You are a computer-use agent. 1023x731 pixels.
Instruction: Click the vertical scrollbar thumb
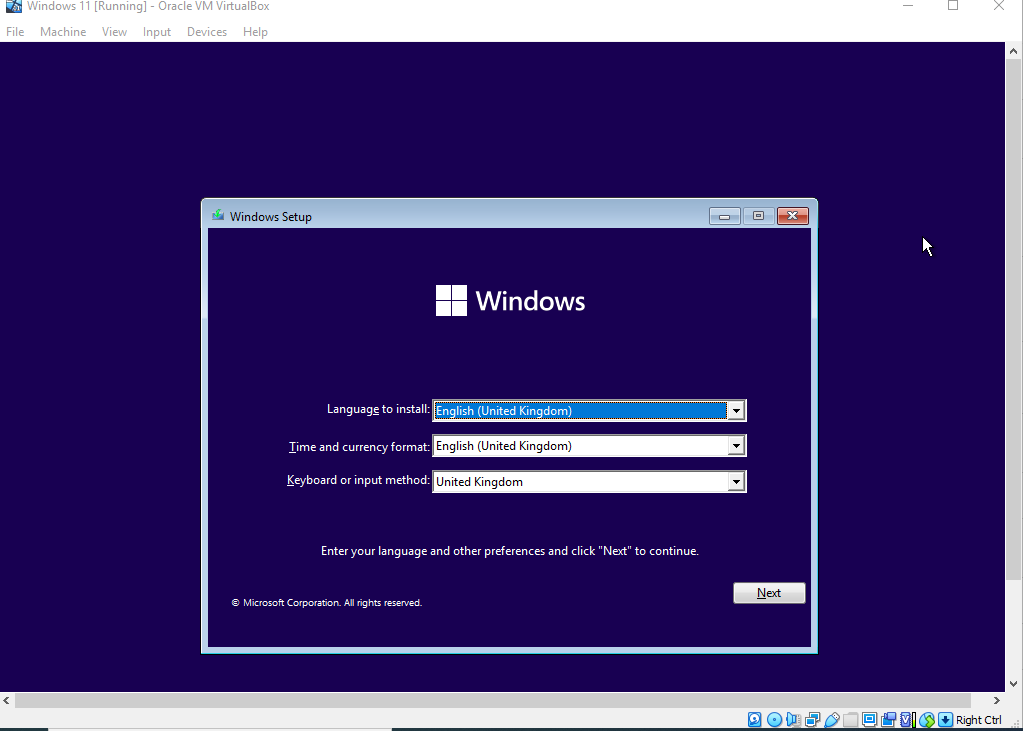[x=1013, y=320]
